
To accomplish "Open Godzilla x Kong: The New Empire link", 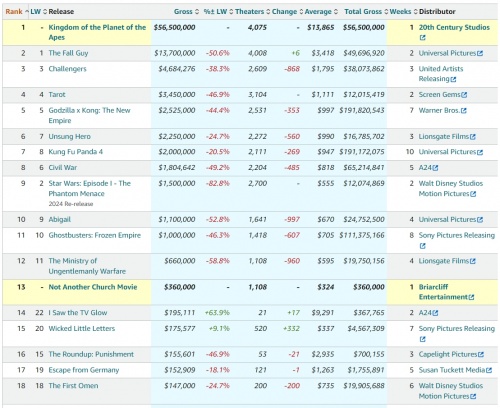I will click(x=89, y=115).
